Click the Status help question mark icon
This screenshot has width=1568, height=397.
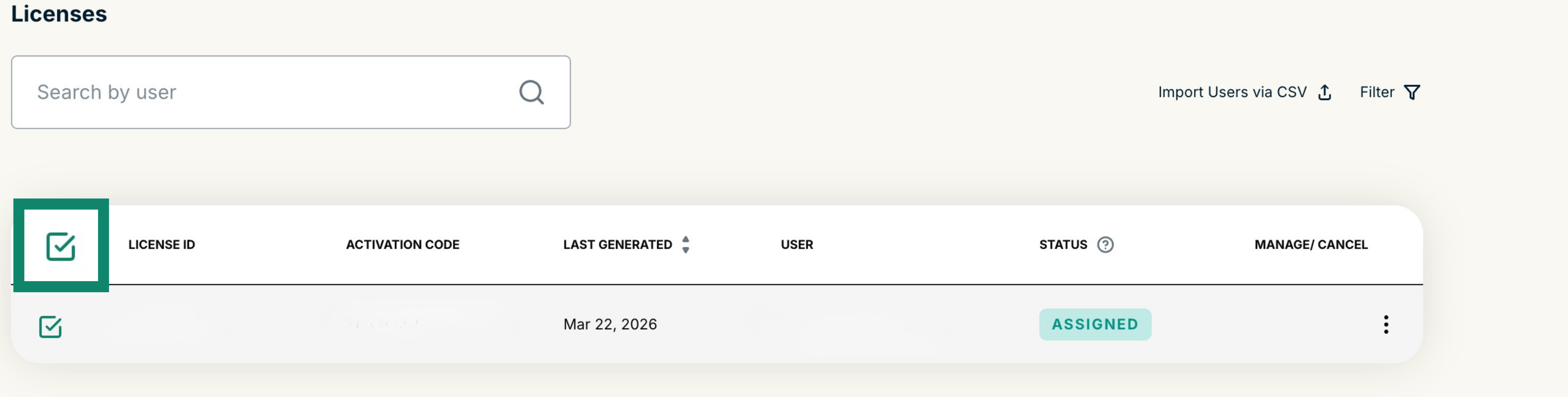click(x=1105, y=245)
